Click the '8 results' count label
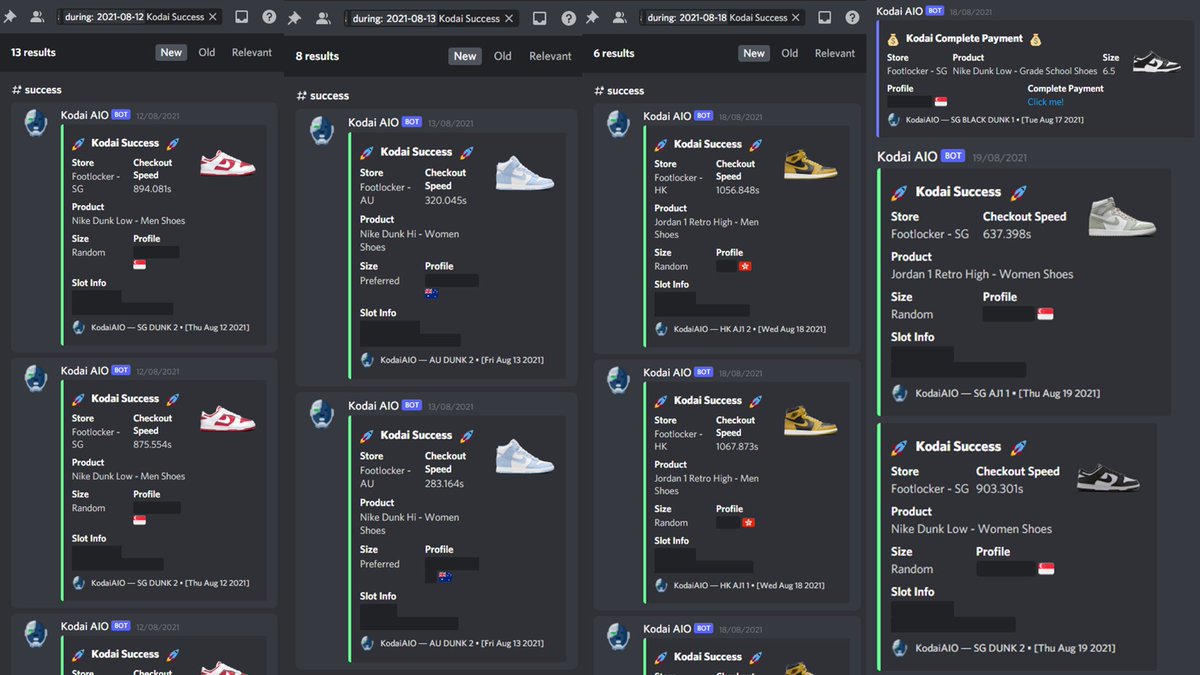The image size is (1200, 675). (x=317, y=56)
